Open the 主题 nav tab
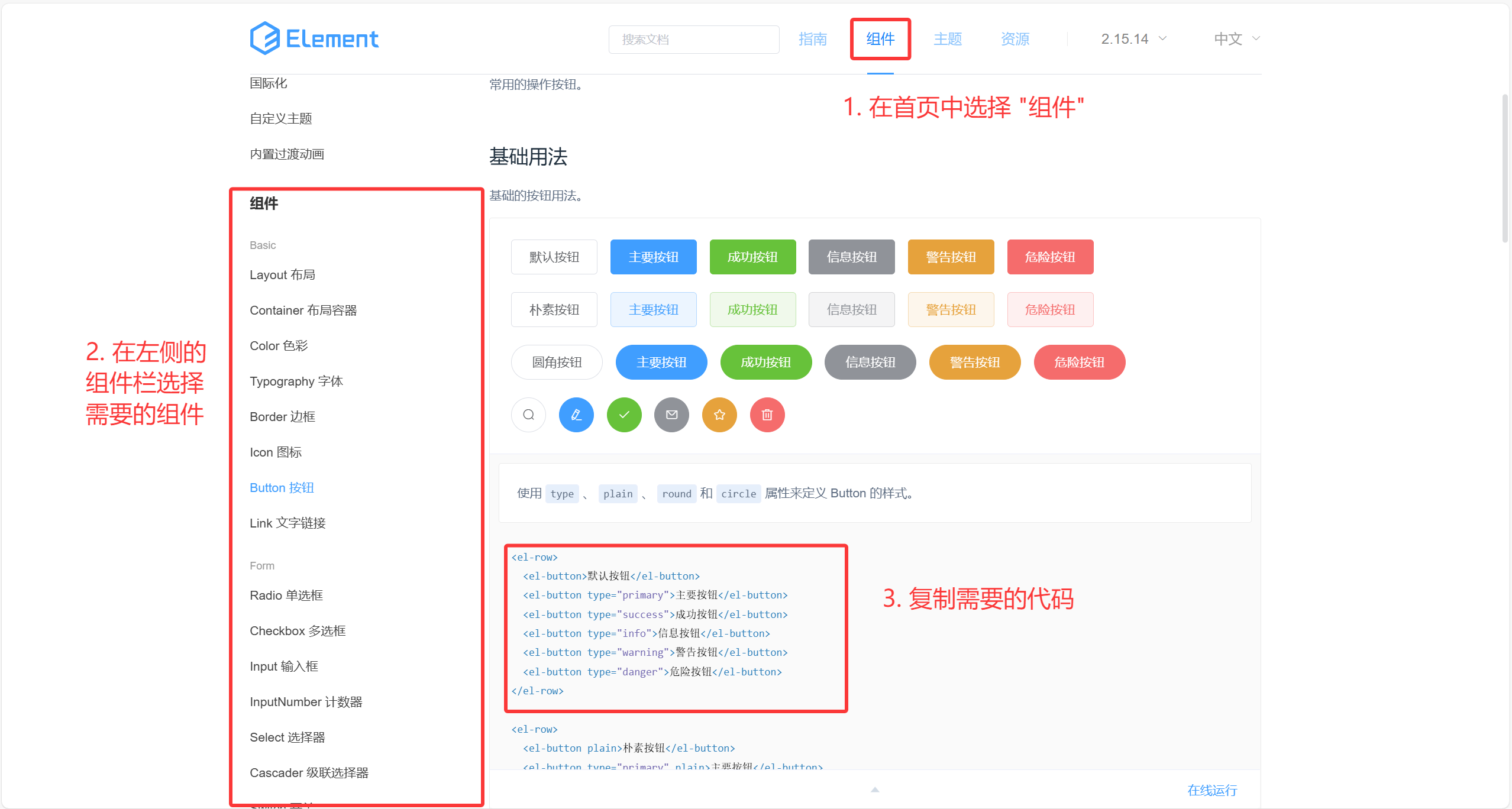 (x=948, y=39)
